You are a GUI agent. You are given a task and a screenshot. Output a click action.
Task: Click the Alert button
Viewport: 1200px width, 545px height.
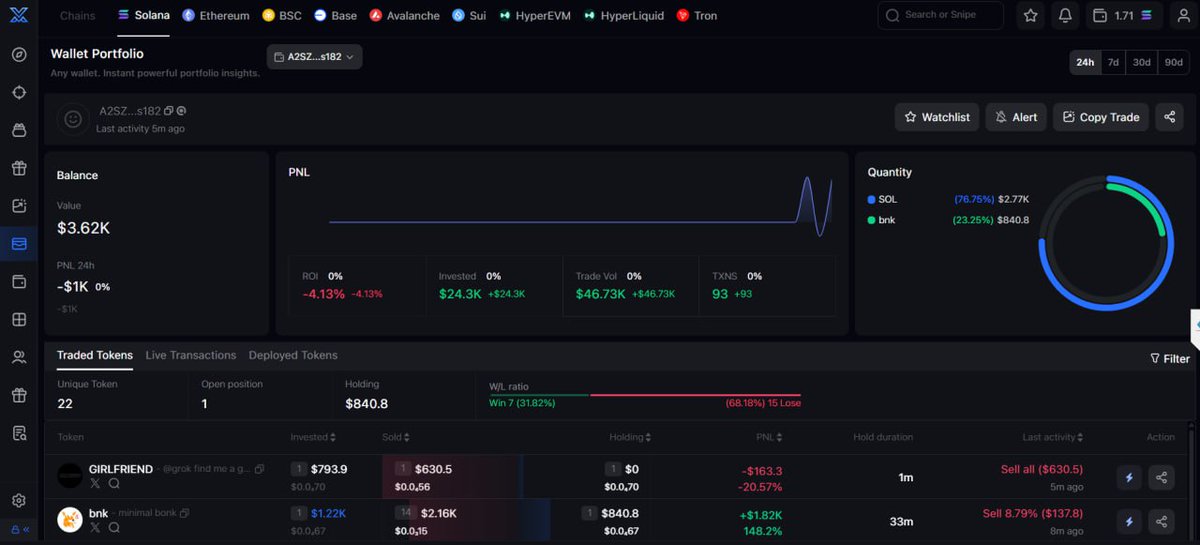[1016, 117]
